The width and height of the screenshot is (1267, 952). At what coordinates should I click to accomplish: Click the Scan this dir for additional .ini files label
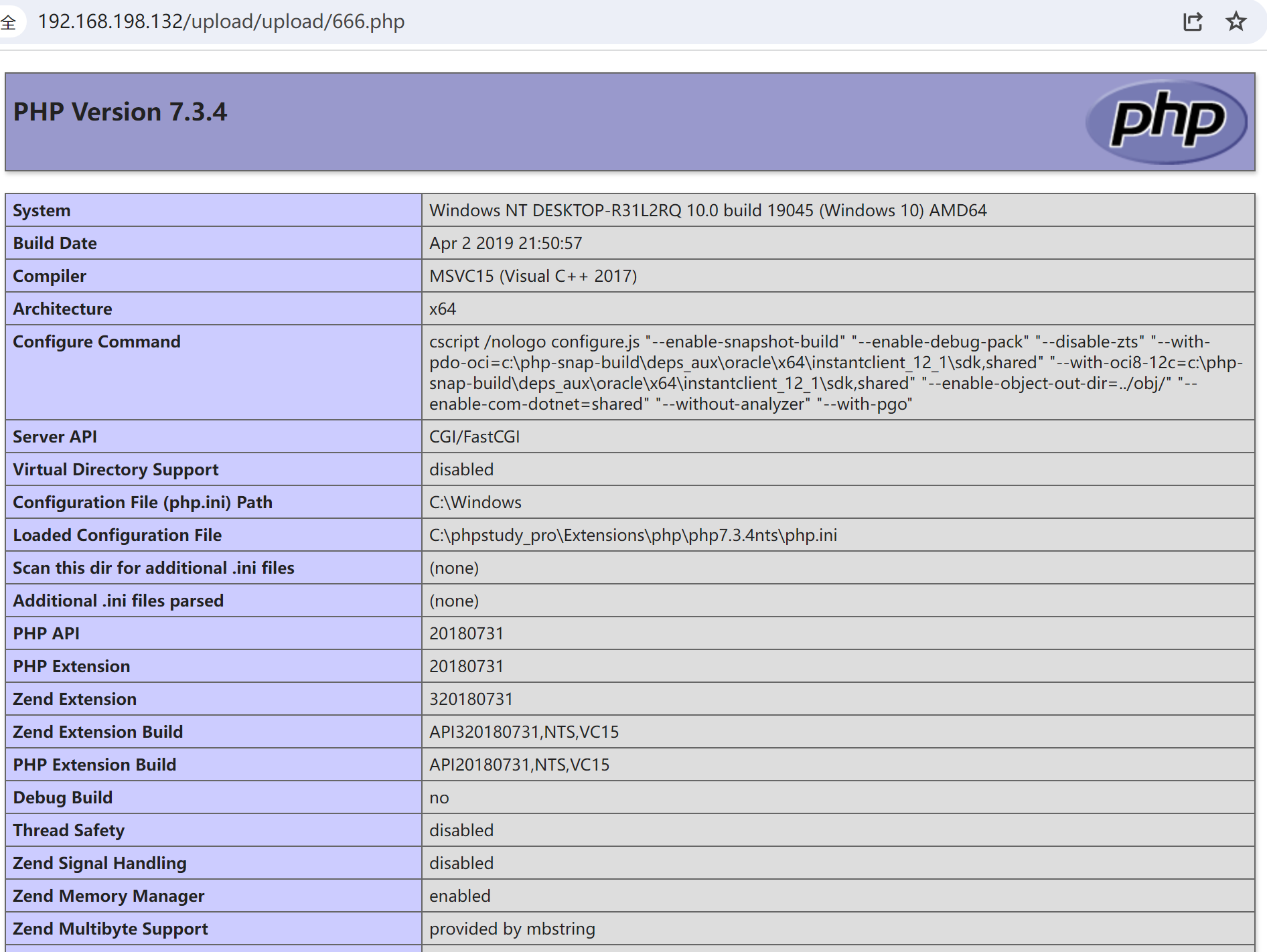click(153, 568)
